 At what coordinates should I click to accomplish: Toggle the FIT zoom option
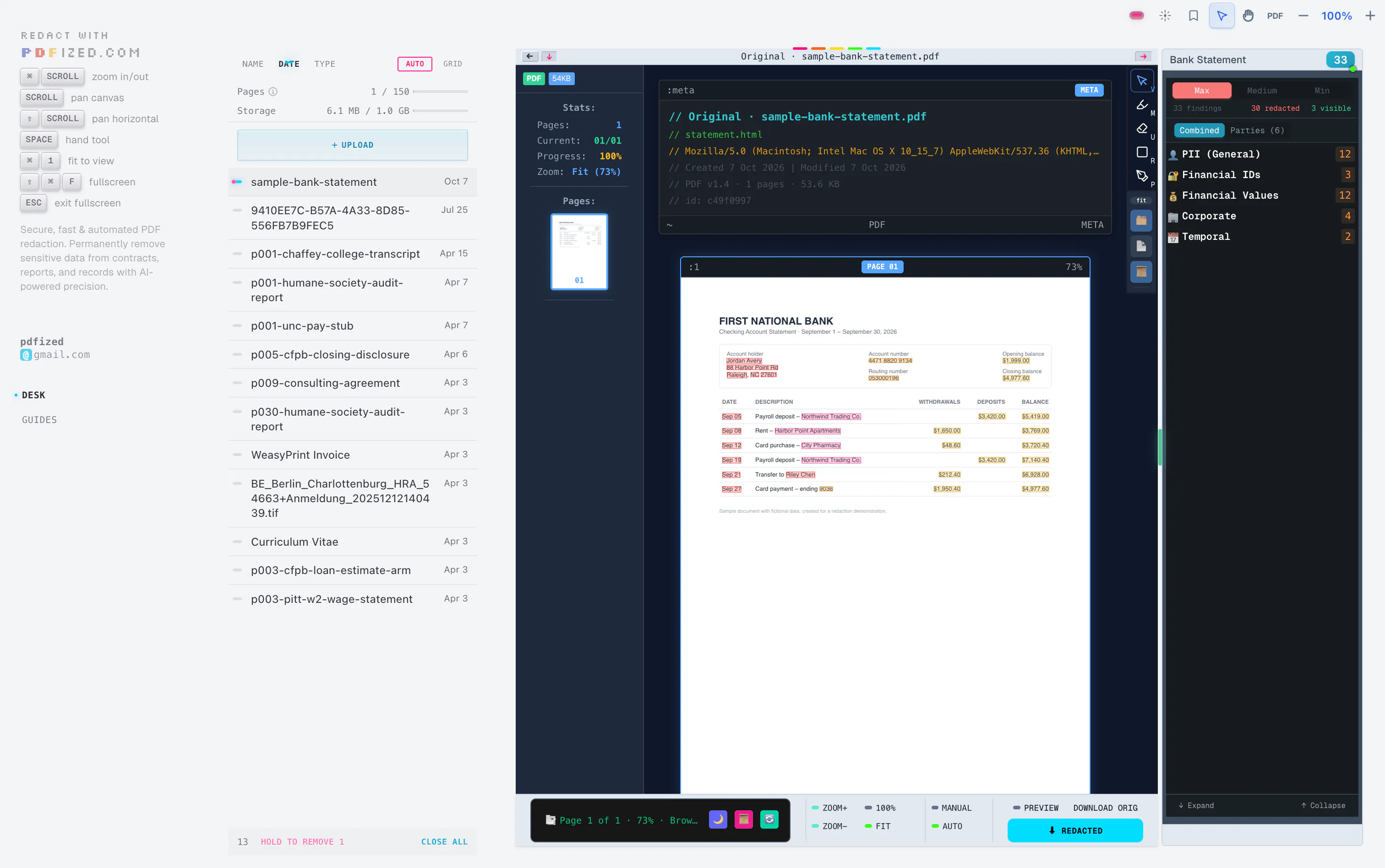[878, 826]
